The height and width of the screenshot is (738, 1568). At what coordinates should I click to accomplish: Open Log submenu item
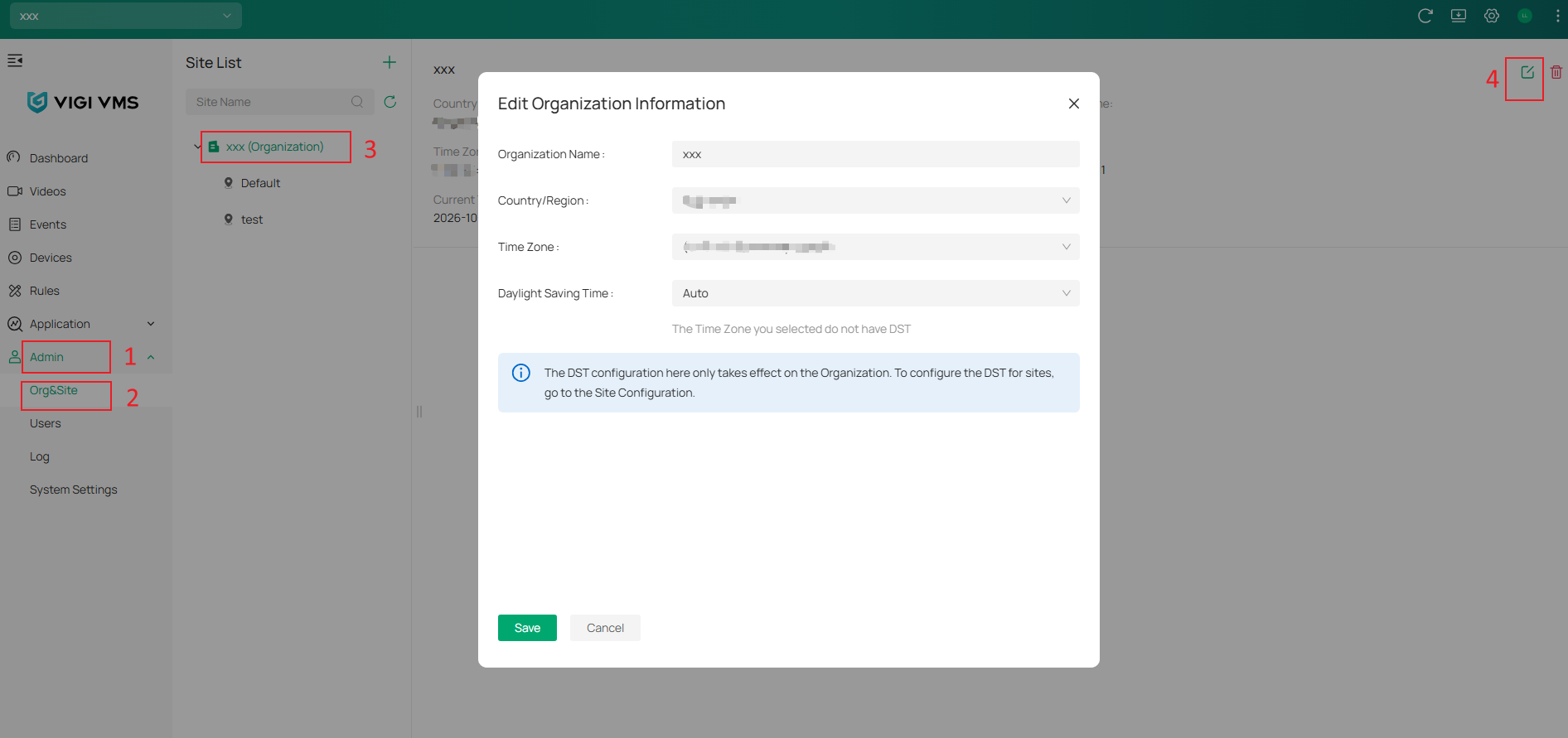[40, 456]
